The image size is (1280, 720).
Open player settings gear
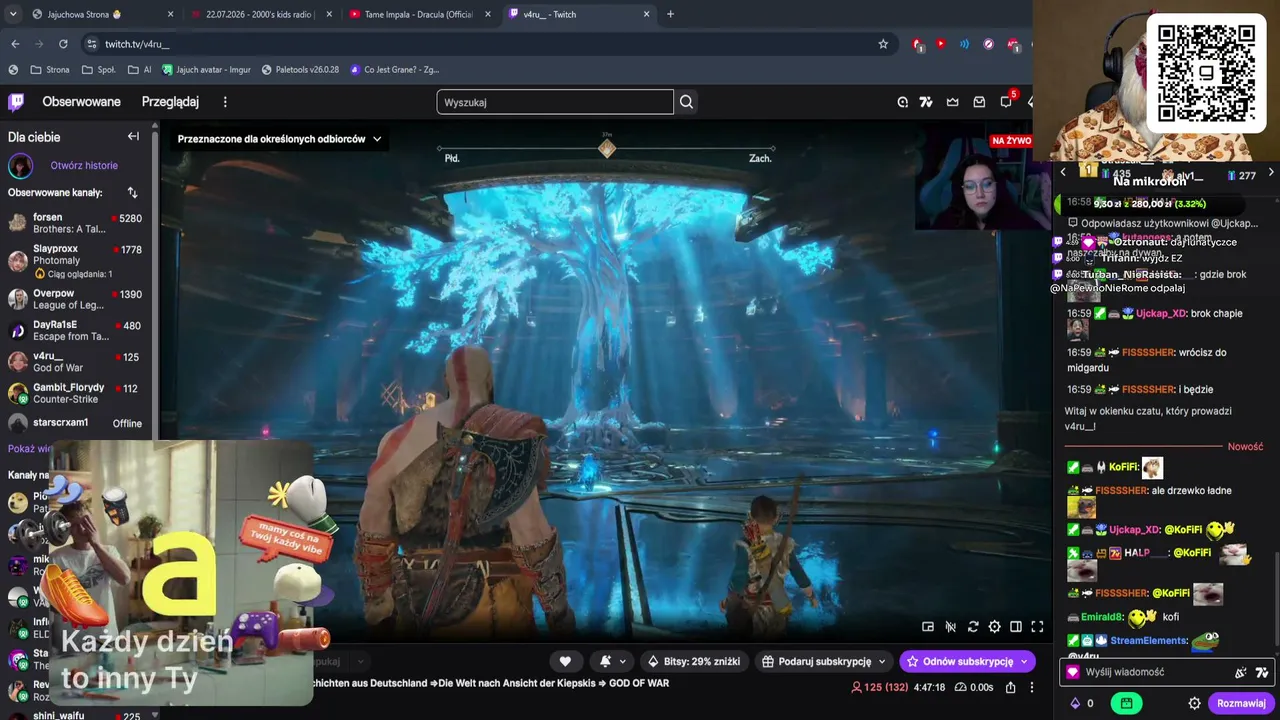click(x=994, y=627)
